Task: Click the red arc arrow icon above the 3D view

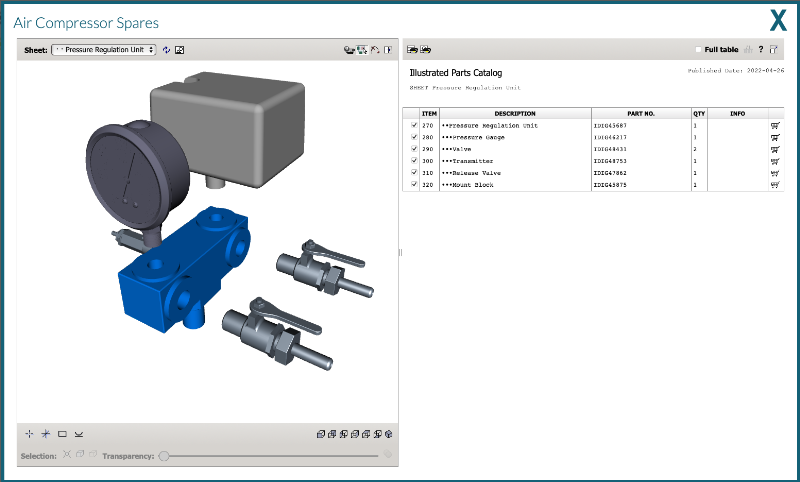Action: pyautogui.click(x=375, y=50)
